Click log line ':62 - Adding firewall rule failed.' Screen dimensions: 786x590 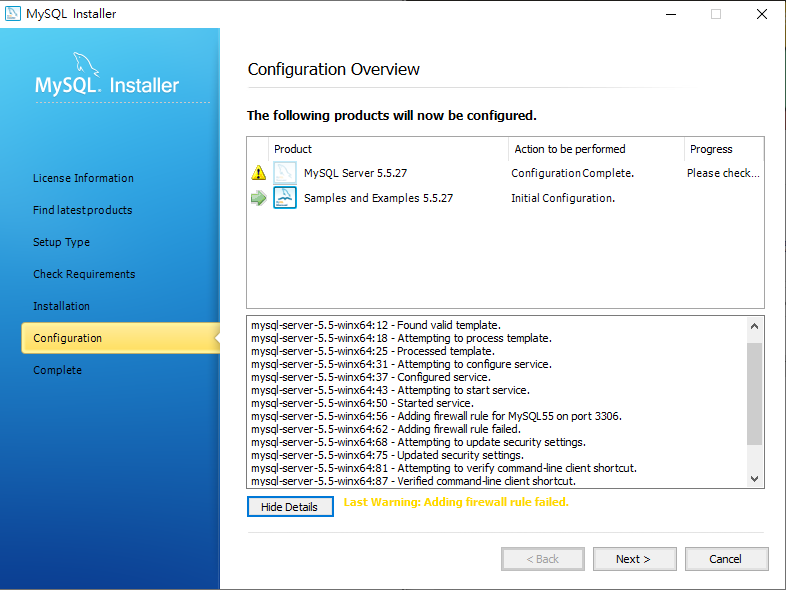[x=386, y=430]
